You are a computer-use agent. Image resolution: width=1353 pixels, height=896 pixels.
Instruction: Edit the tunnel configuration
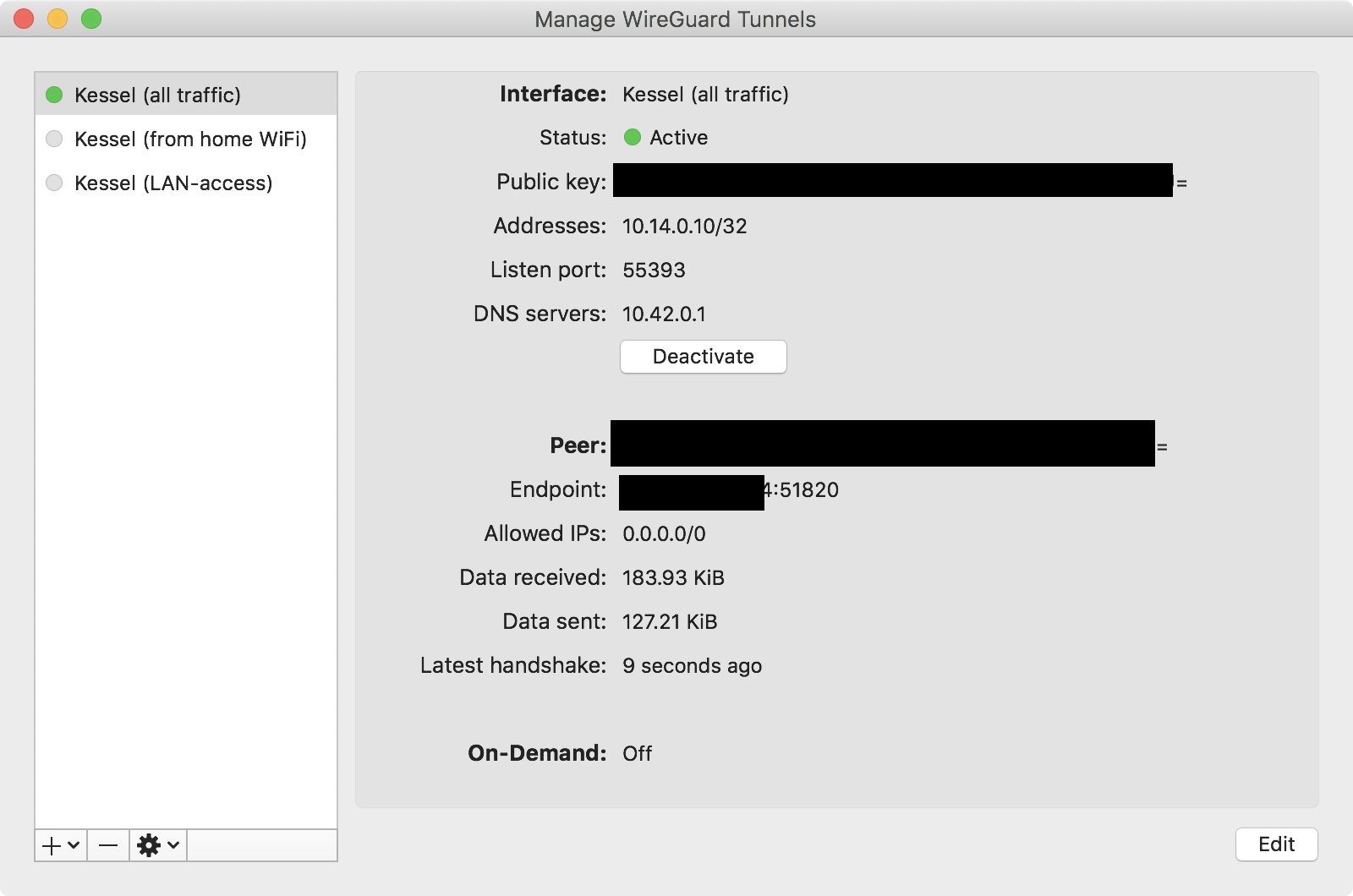point(1276,844)
